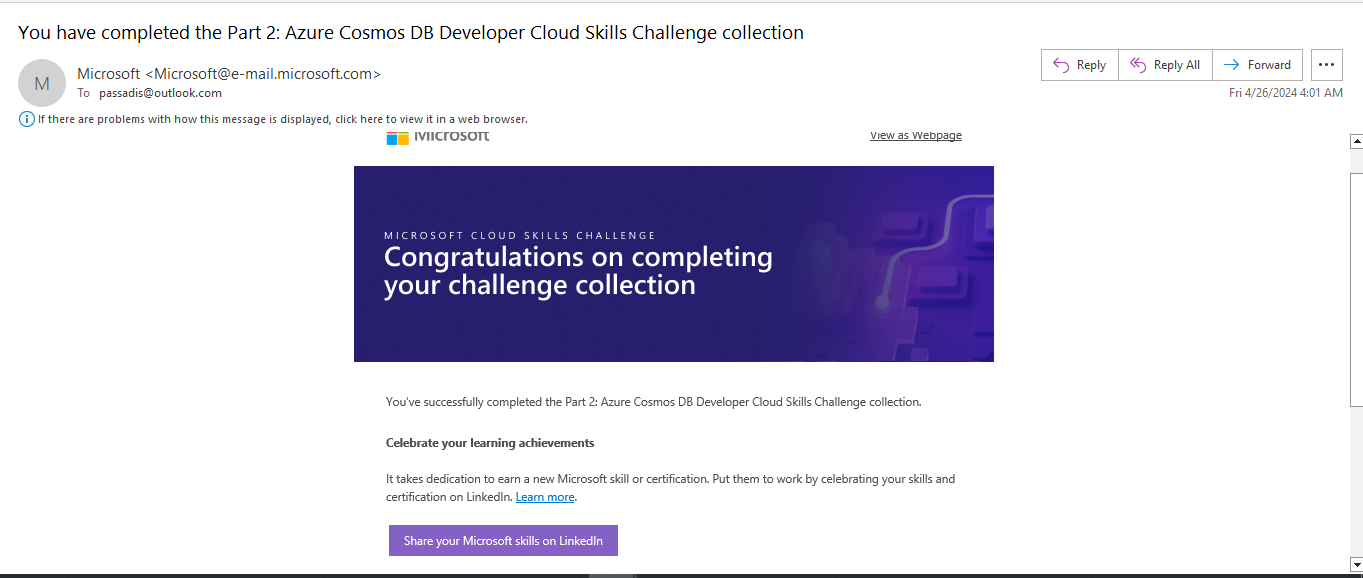Open the Learn more link
Screen dimensions: 1363x578
(545, 497)
